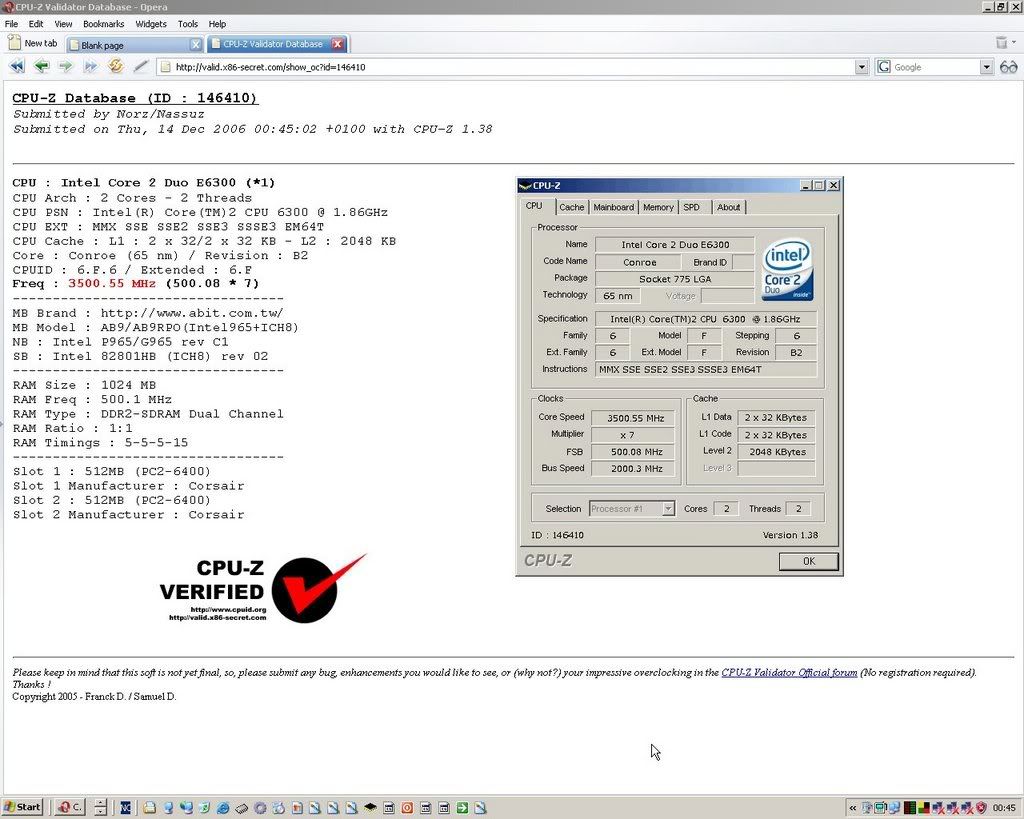Open the File menu
This screenshot has height=819, width=1024.
[x=11, y=24]
